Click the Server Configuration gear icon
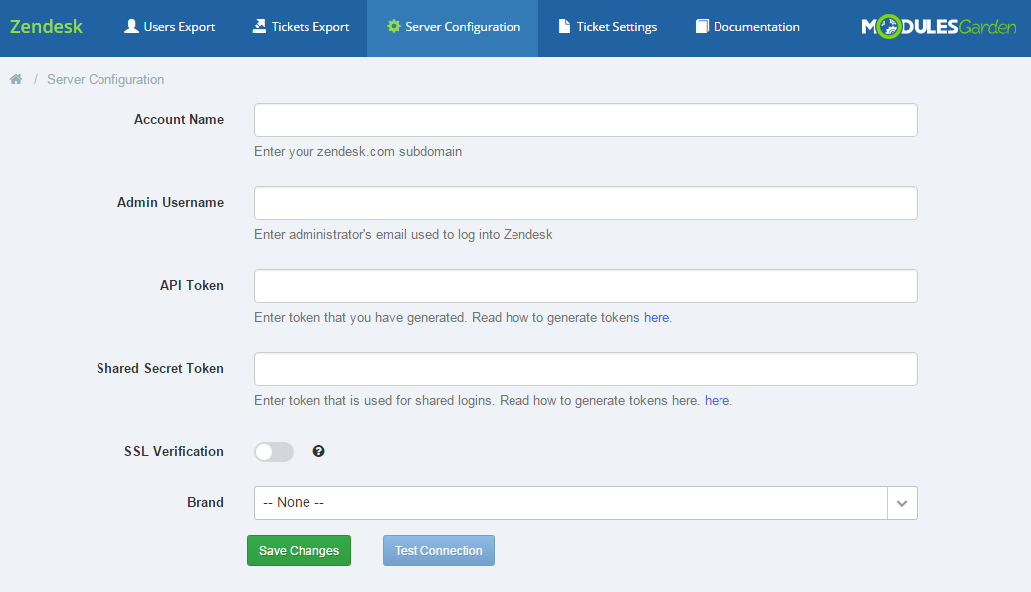 pyautogui.click(x=393, y=26)
